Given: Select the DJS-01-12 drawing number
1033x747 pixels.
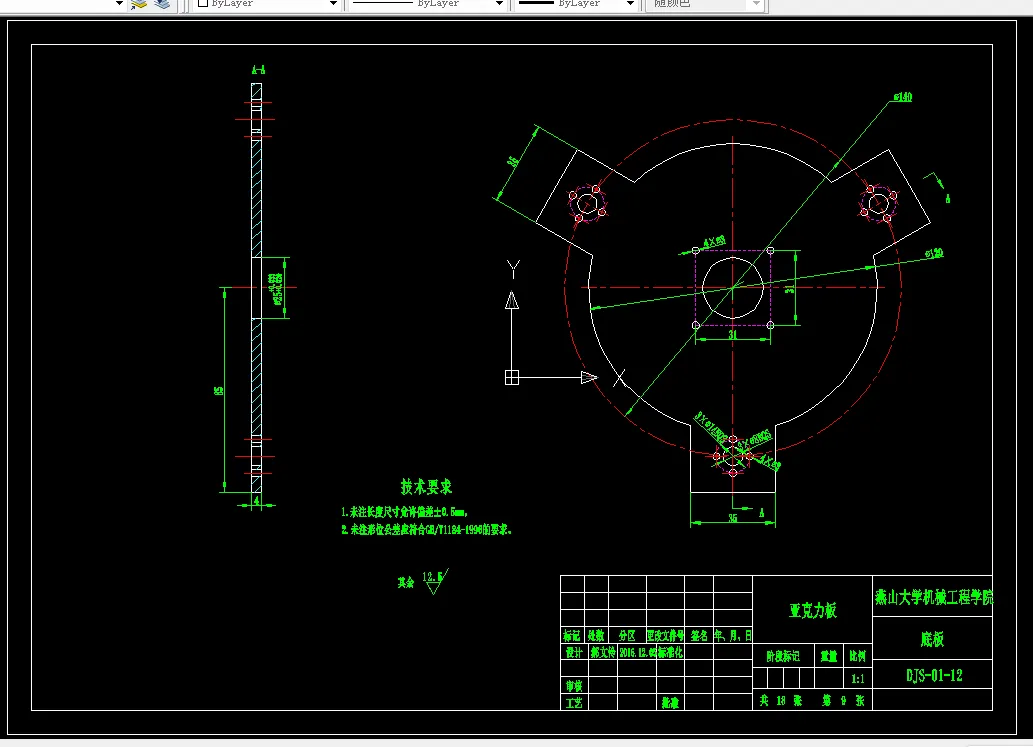Looking at the screenshot, I should click(x=934, y=676).
